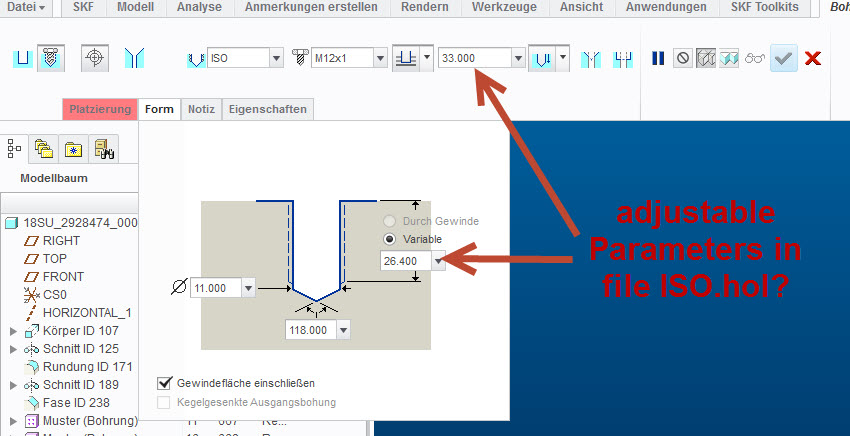
Task: Click the thread standard icon beside ISO
Action: click(196, 59)
